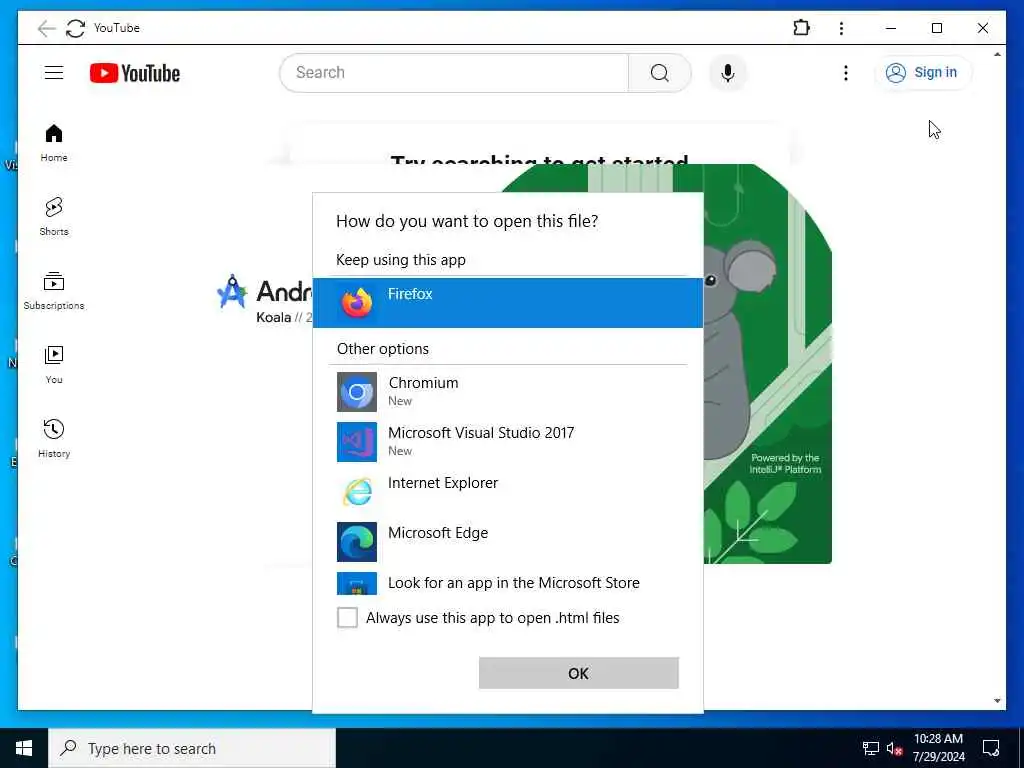Choose Microsoft Edge option
Viewport: 1024px width, 768px height.
coord(508,541)
